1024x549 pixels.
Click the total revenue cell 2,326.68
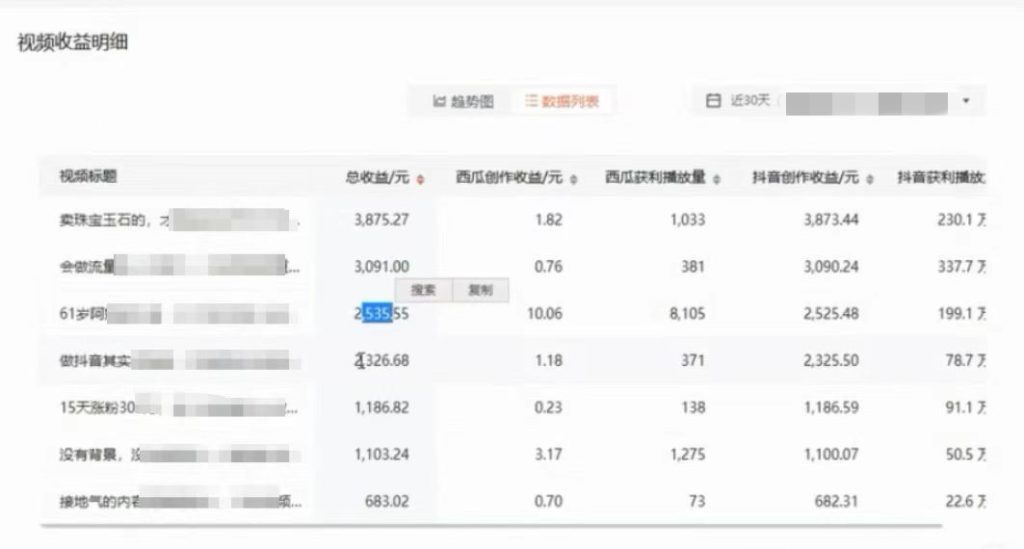click(x=381, y=360)
